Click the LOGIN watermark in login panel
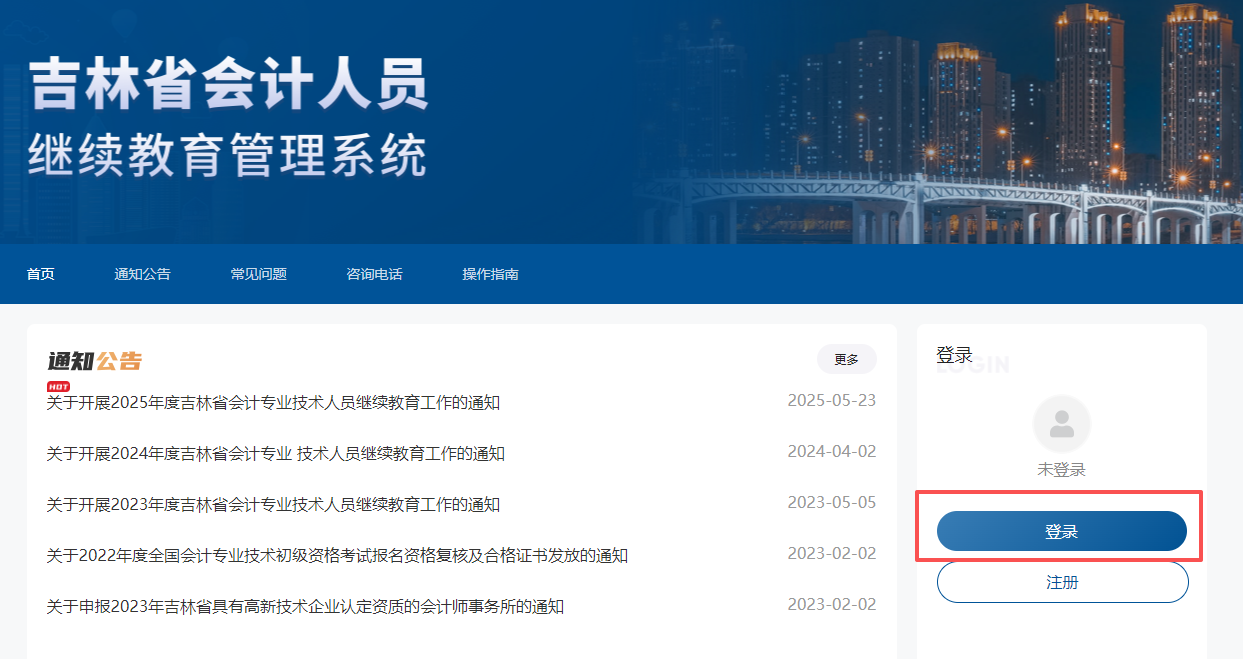 coord(973,365)
